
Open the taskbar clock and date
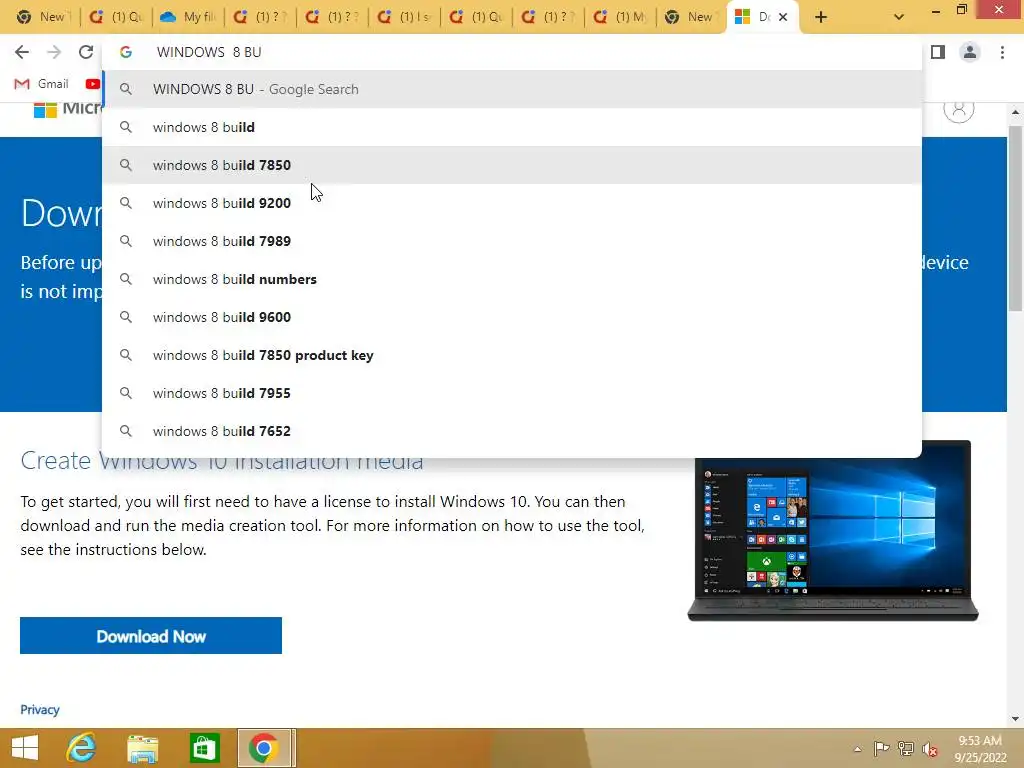click(x=980, y=748)
